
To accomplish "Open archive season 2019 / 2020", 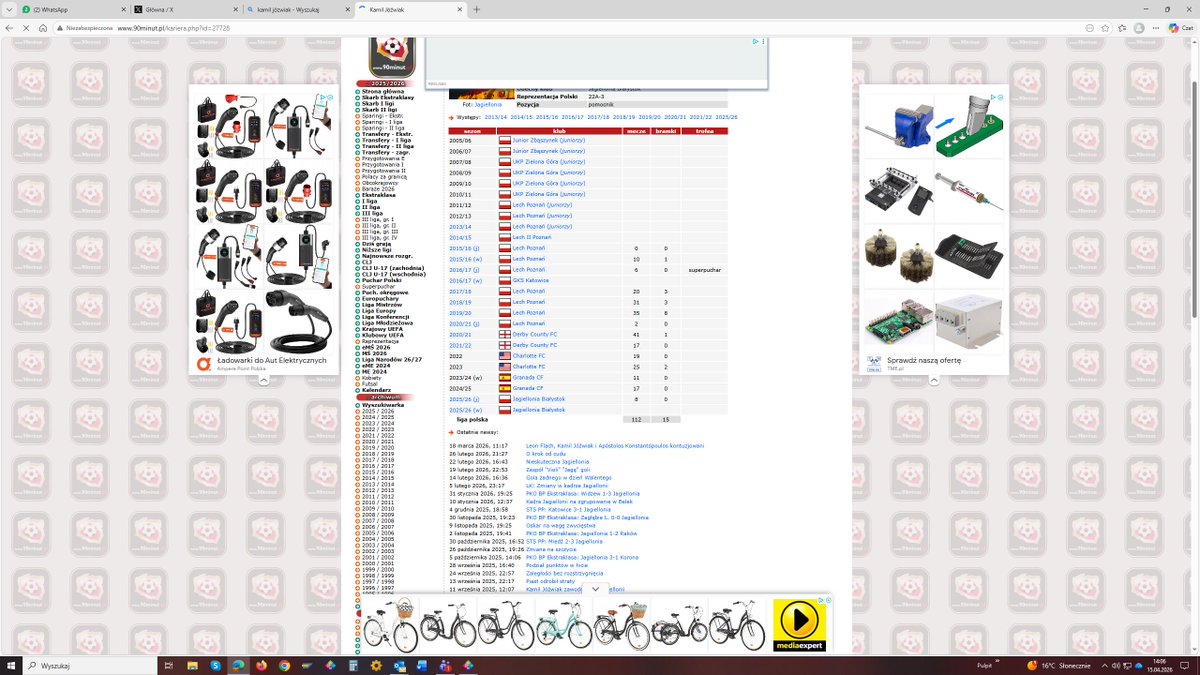I will coord(378,448).
